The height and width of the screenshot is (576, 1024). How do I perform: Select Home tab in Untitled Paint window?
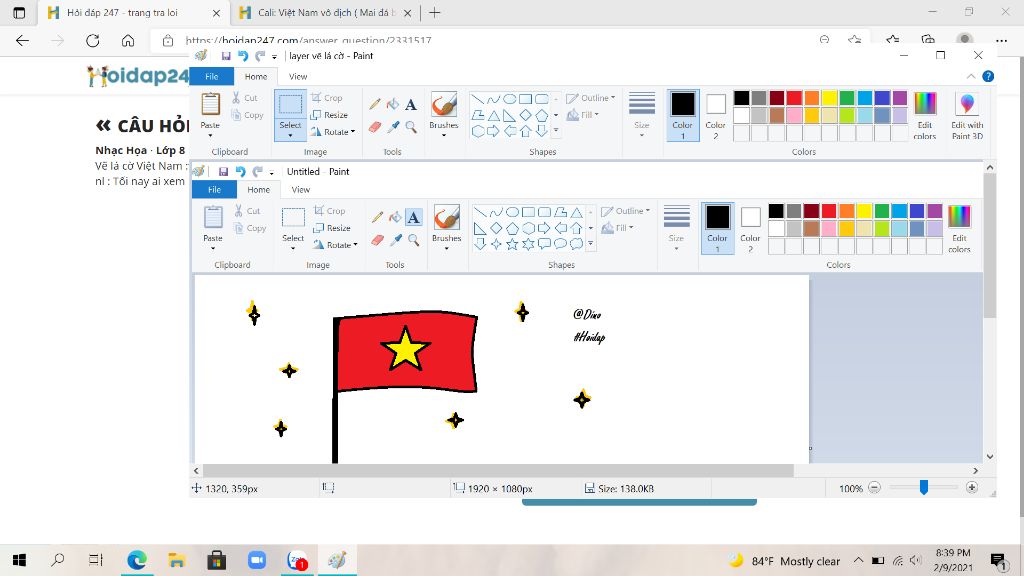point(259,189)
